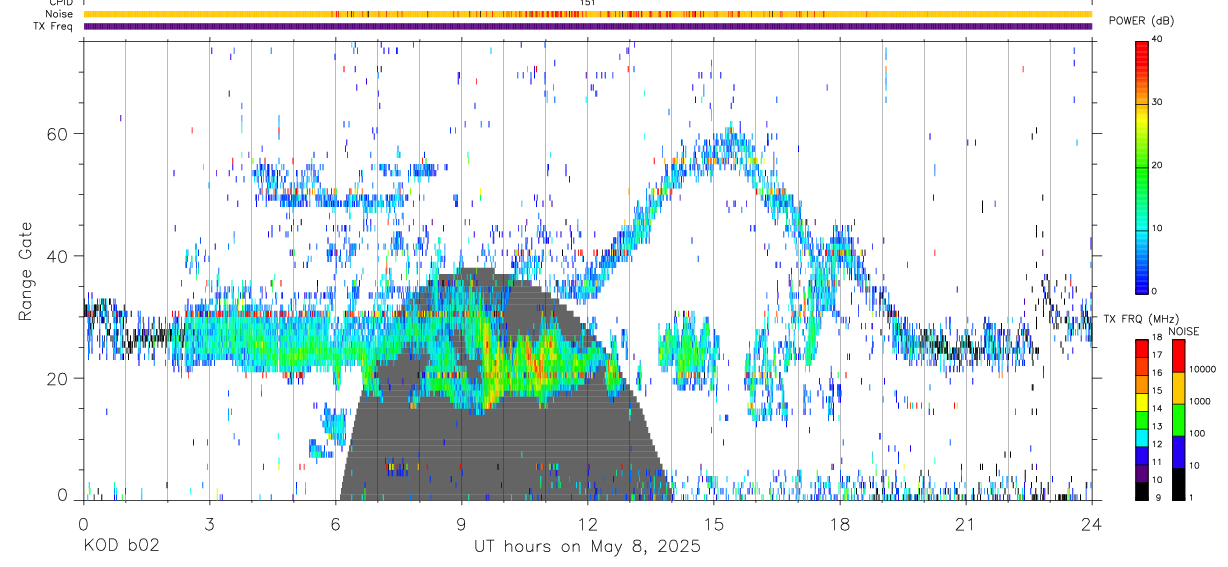The height and width of the screenshot is (567, 1228).
Task: Click the orange Noise strip above plot
Action: click(x=587, y=14)
